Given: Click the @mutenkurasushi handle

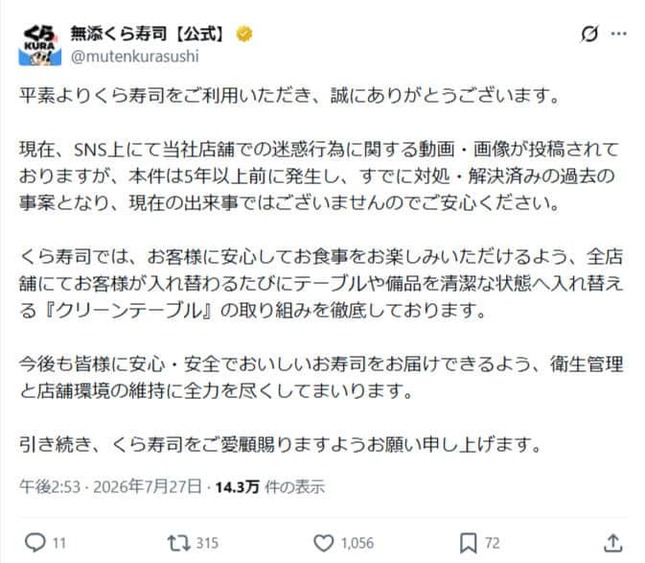Looking at the screenshot, I should click(x=135, y=56).
